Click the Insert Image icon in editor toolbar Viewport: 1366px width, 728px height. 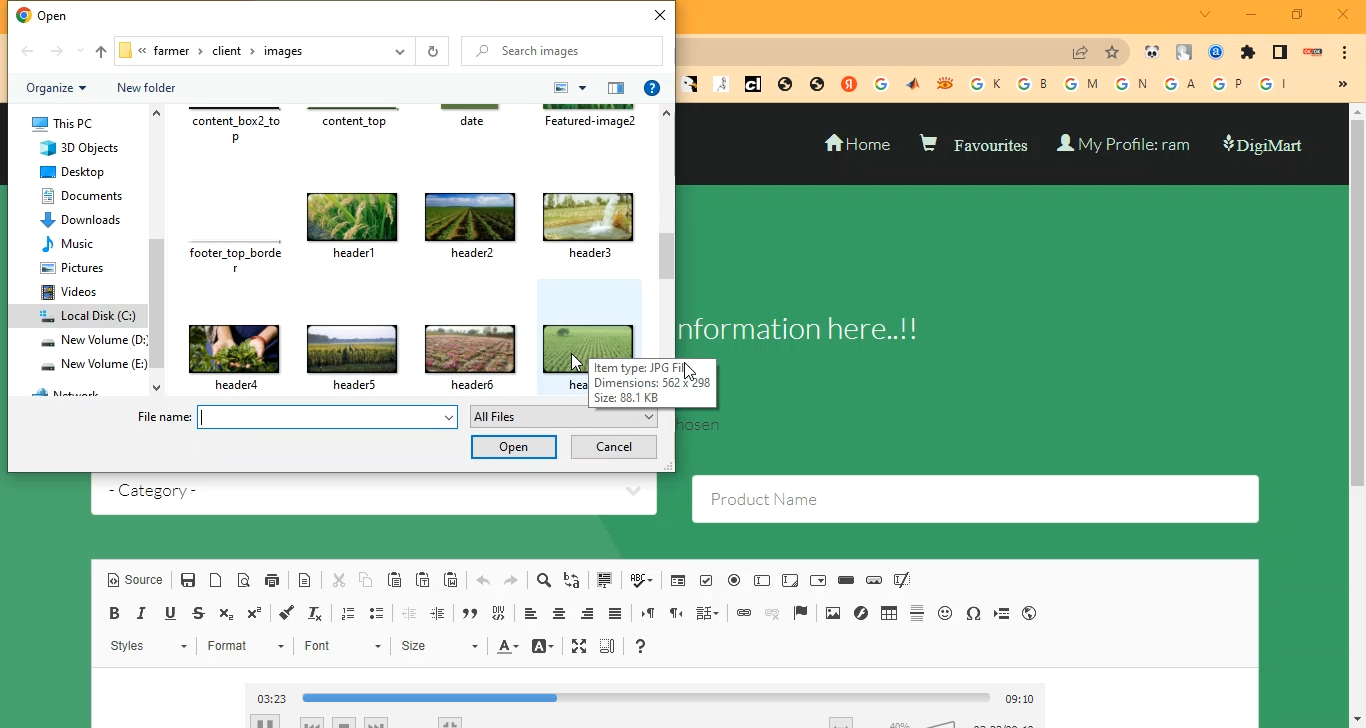833,614
